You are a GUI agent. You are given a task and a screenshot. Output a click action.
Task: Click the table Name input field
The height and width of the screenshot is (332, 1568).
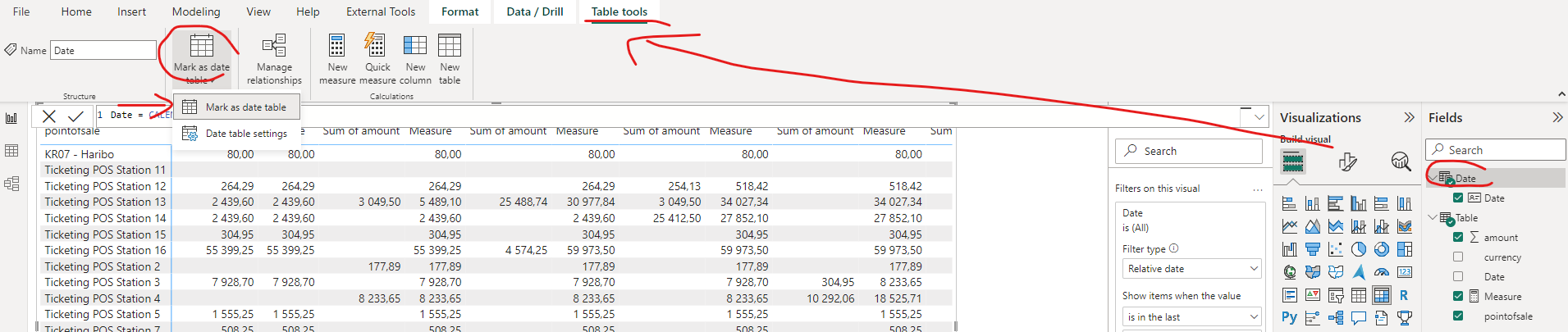(103, 50)
